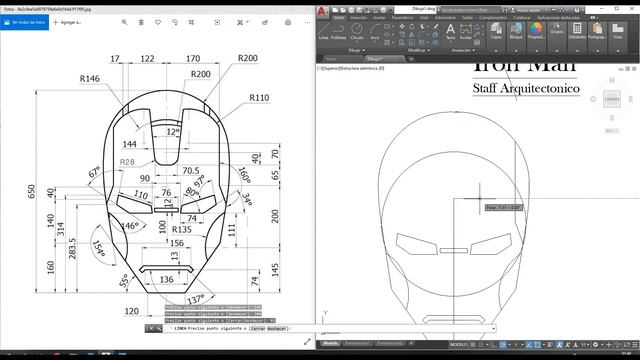This screenshot has width=640, height=360.
Task: Open the Bloque panel icon
Action: (x=516, y=31)
